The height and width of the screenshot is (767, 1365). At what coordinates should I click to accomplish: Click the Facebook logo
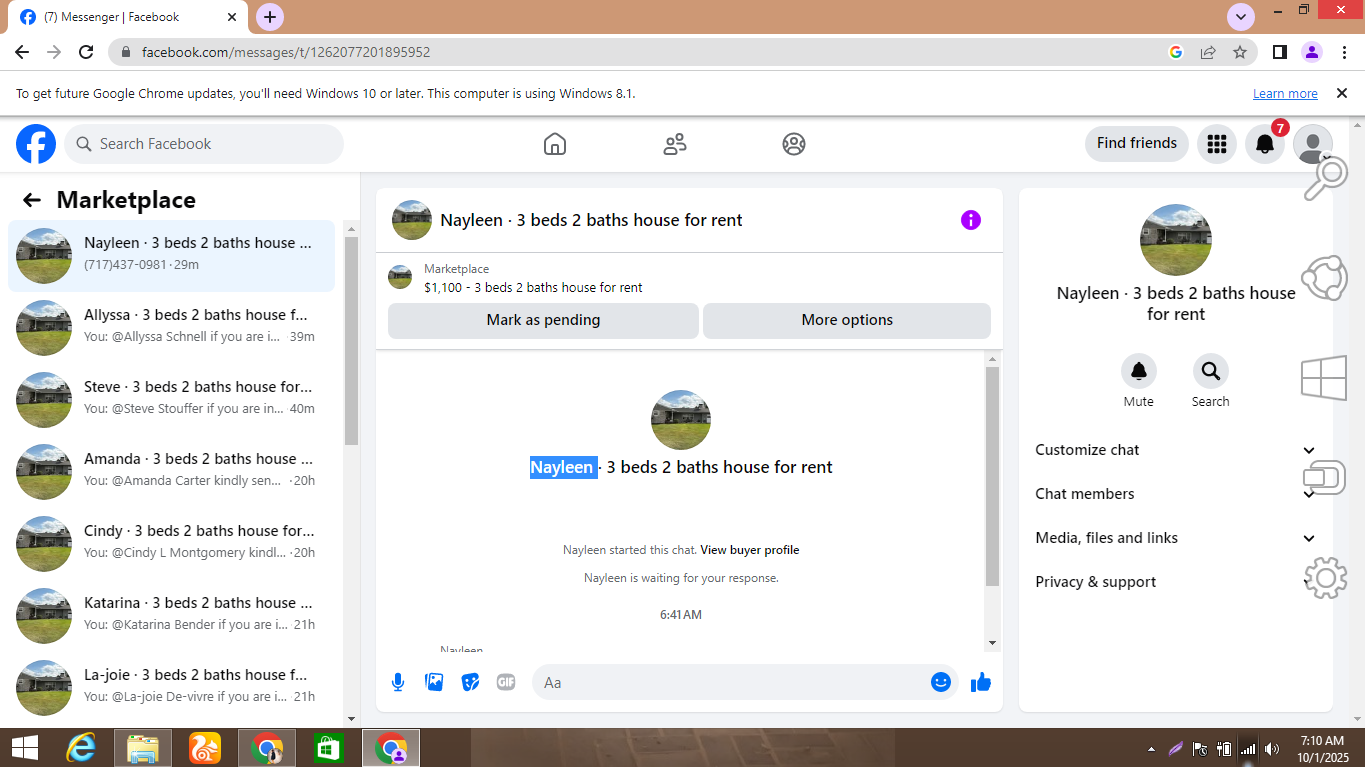point(36,144)
